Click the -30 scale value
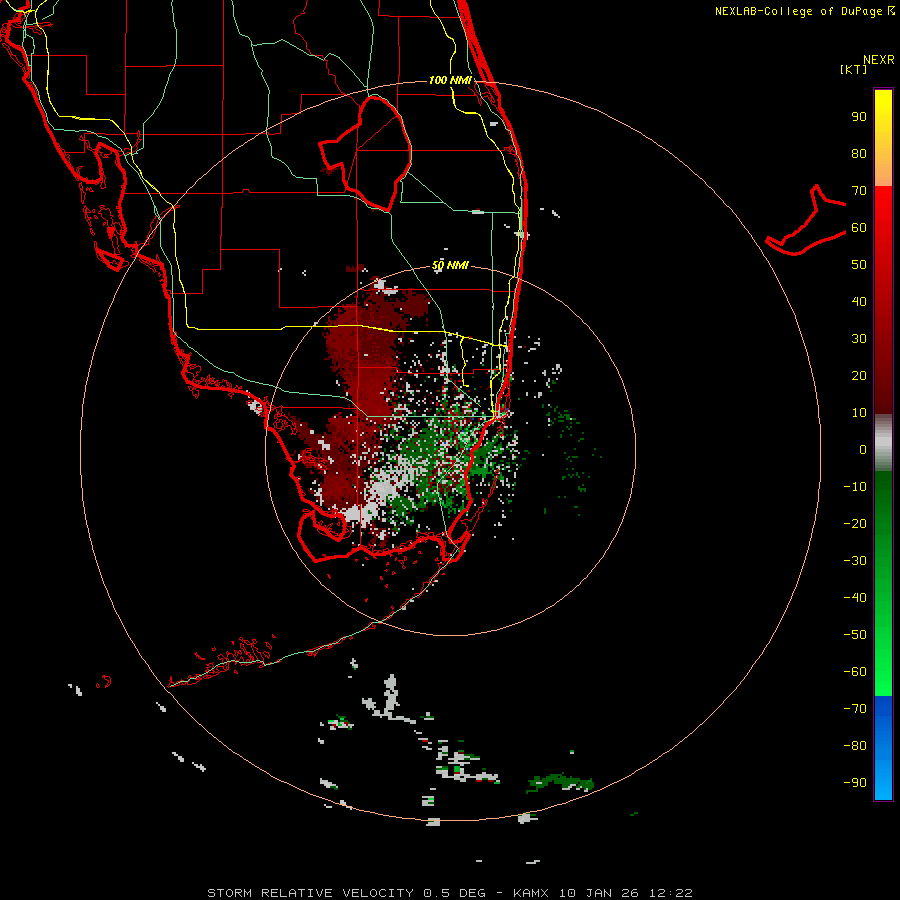The image size is (900, 900). [x=855, y=561]
